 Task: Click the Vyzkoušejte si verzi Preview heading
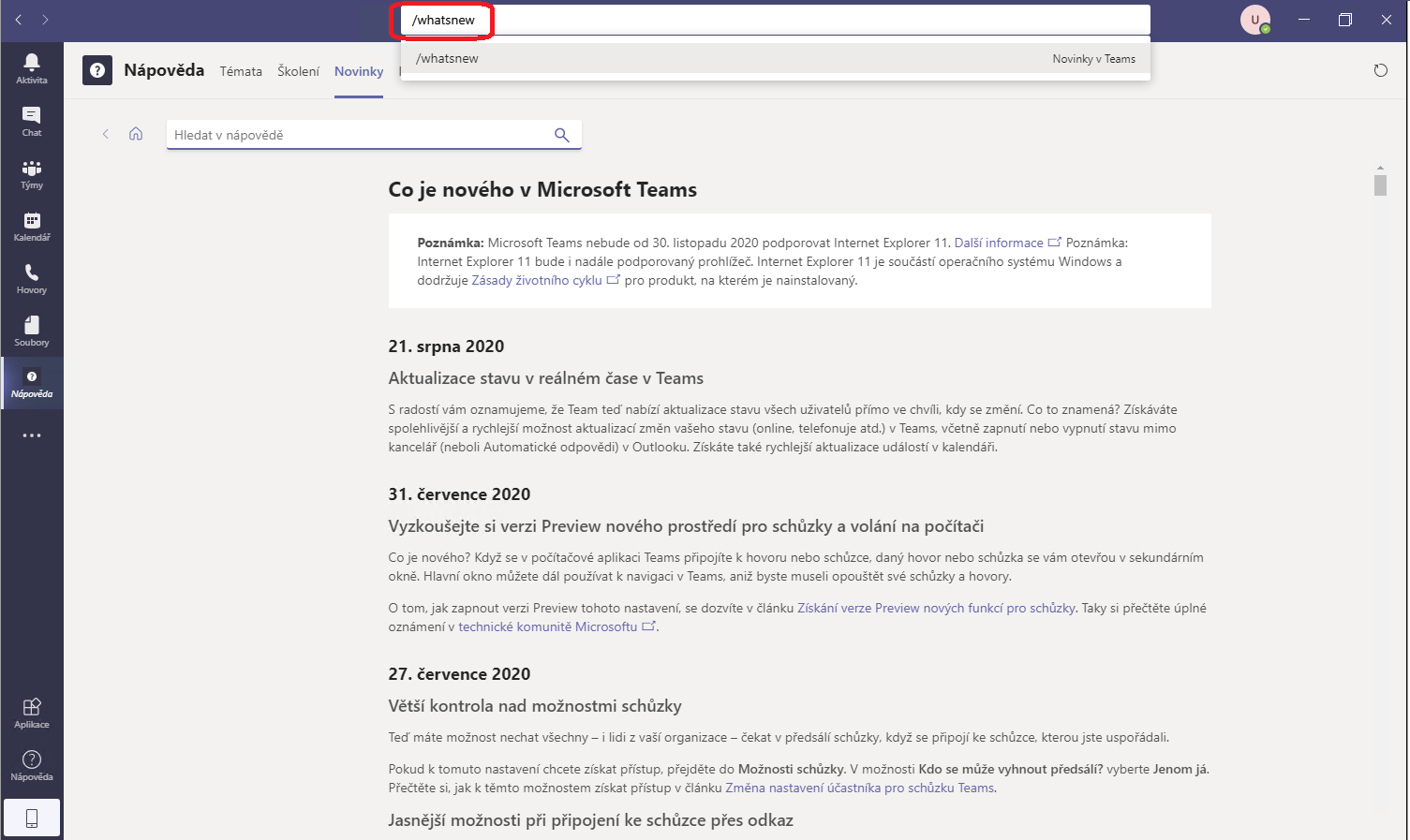pyautogui.click(x=686, y=526)
